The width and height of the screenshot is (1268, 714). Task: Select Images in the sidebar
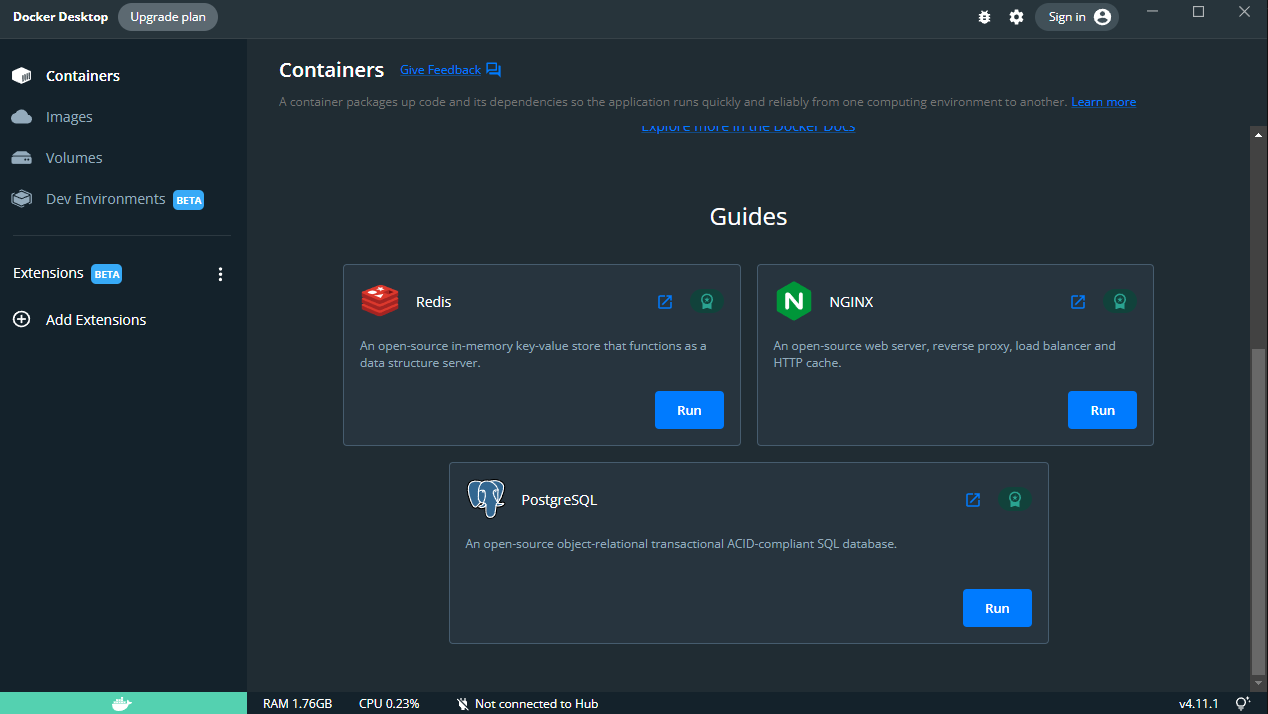[x=69, y=117]
